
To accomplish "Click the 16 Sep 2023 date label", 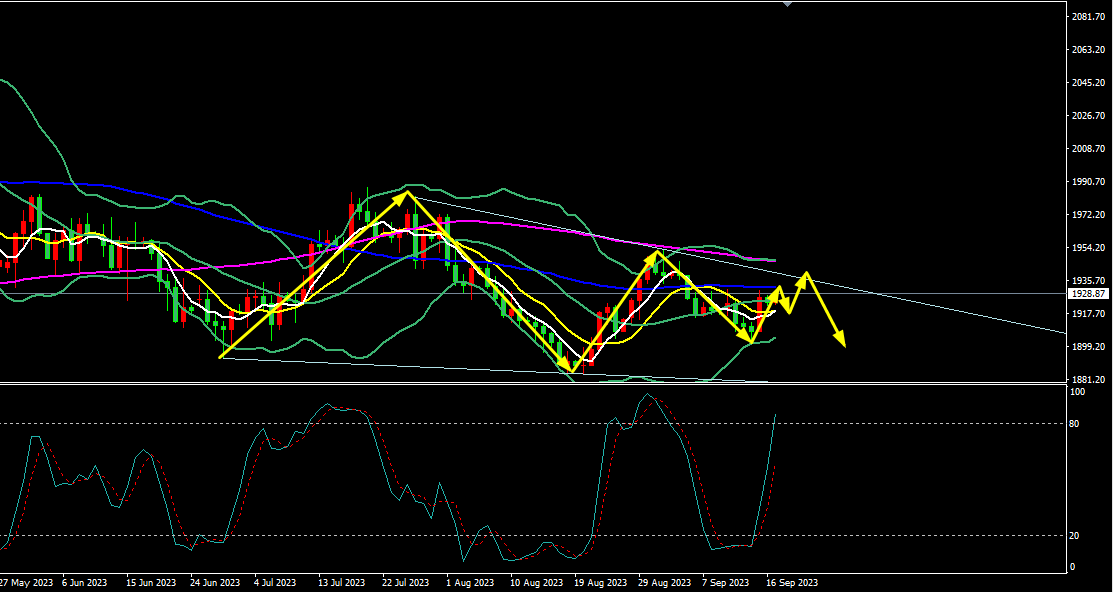I will (792, 583).
